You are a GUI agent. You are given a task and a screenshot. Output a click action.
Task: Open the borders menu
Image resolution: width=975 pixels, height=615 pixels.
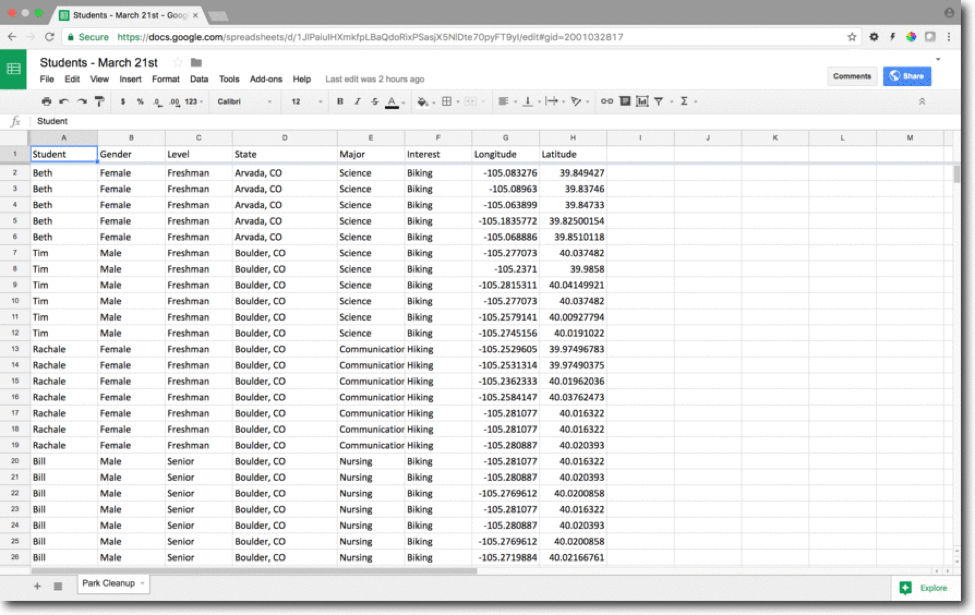(x=446, y=101)
